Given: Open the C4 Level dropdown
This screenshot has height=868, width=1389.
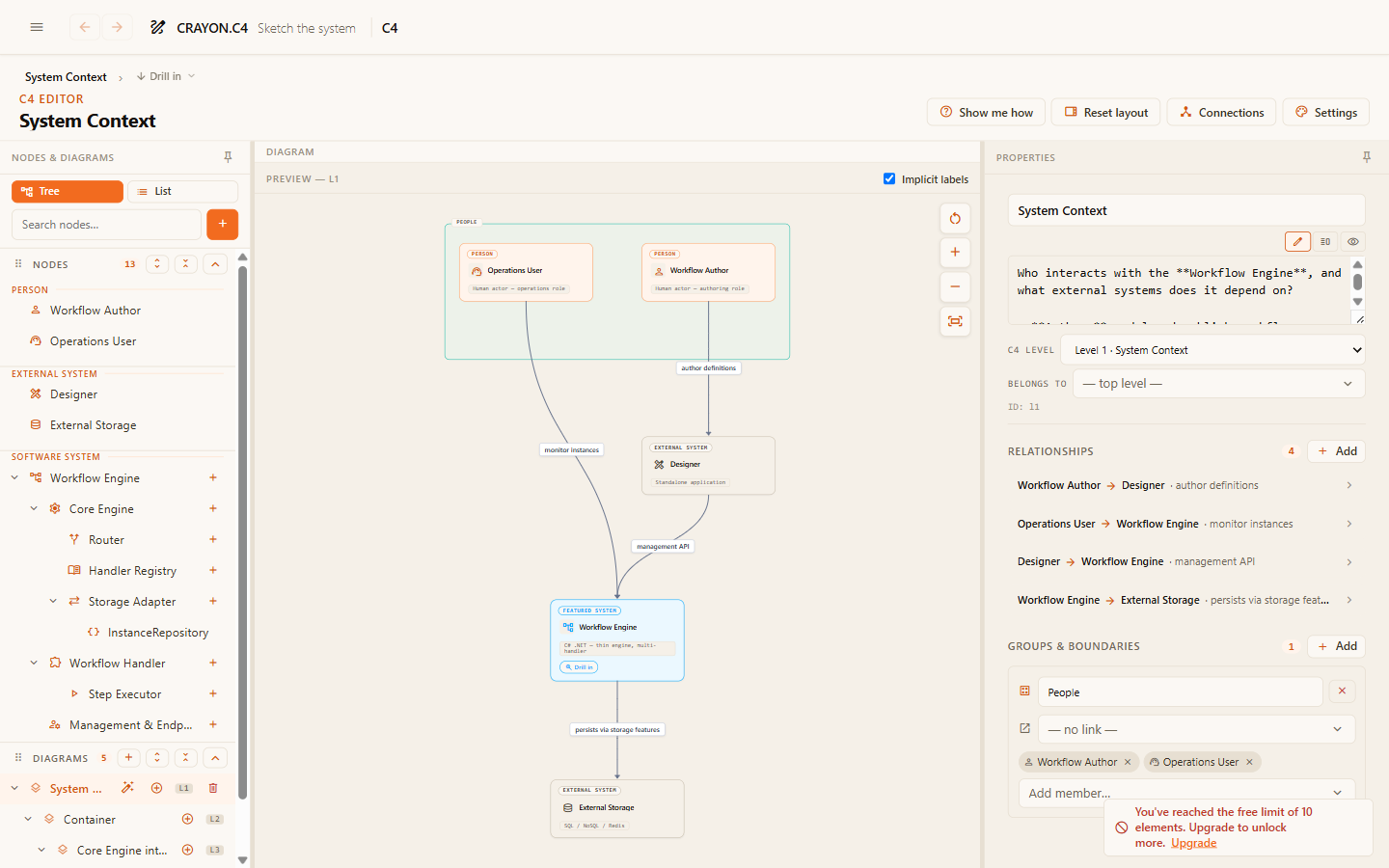Looking at the screenshot, I should pos(1212,350).
